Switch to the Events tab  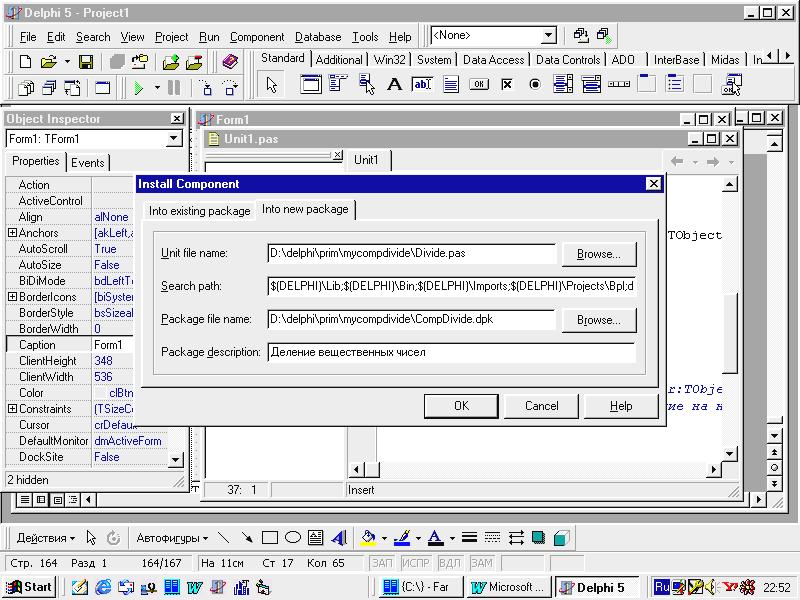(87, 163)
